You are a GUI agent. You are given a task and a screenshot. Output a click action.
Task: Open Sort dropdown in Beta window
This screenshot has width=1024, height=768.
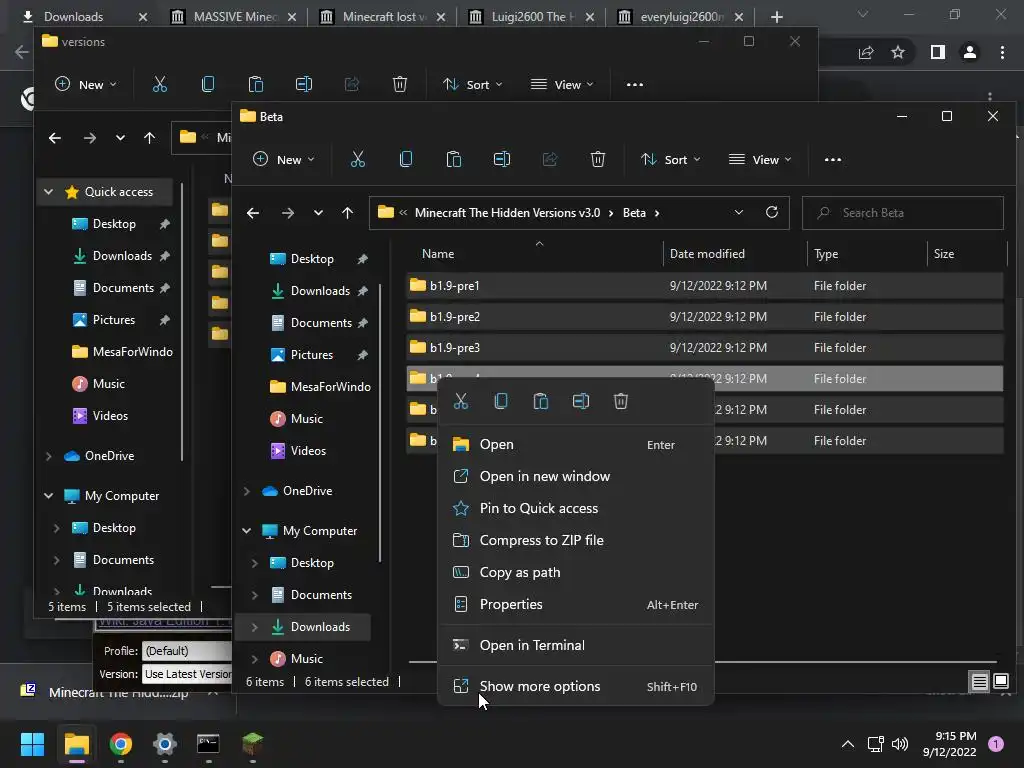(671, 160)
